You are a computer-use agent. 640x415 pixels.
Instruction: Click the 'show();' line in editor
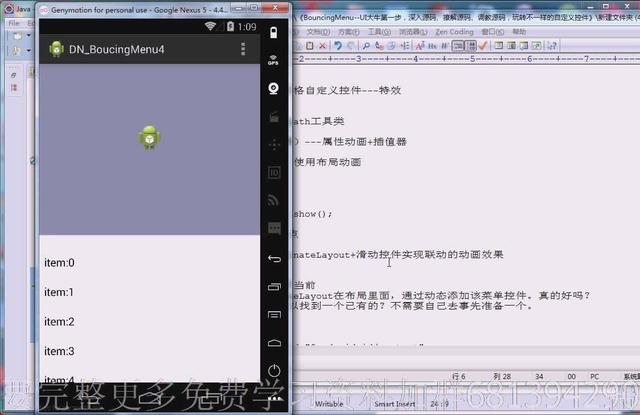313,214
